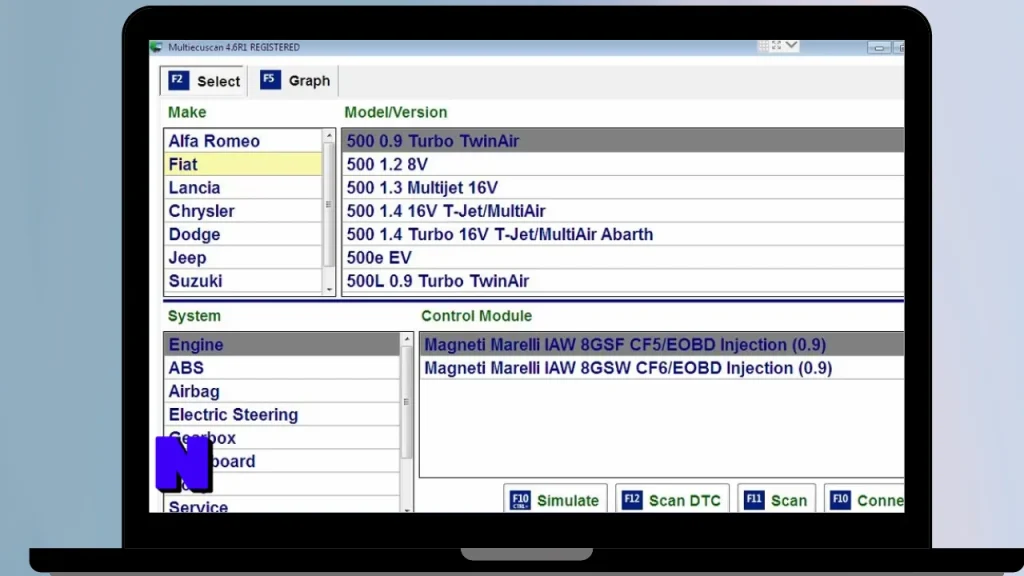
Task: Click the Make list scrollbar thumb
Action: (329, 204)
